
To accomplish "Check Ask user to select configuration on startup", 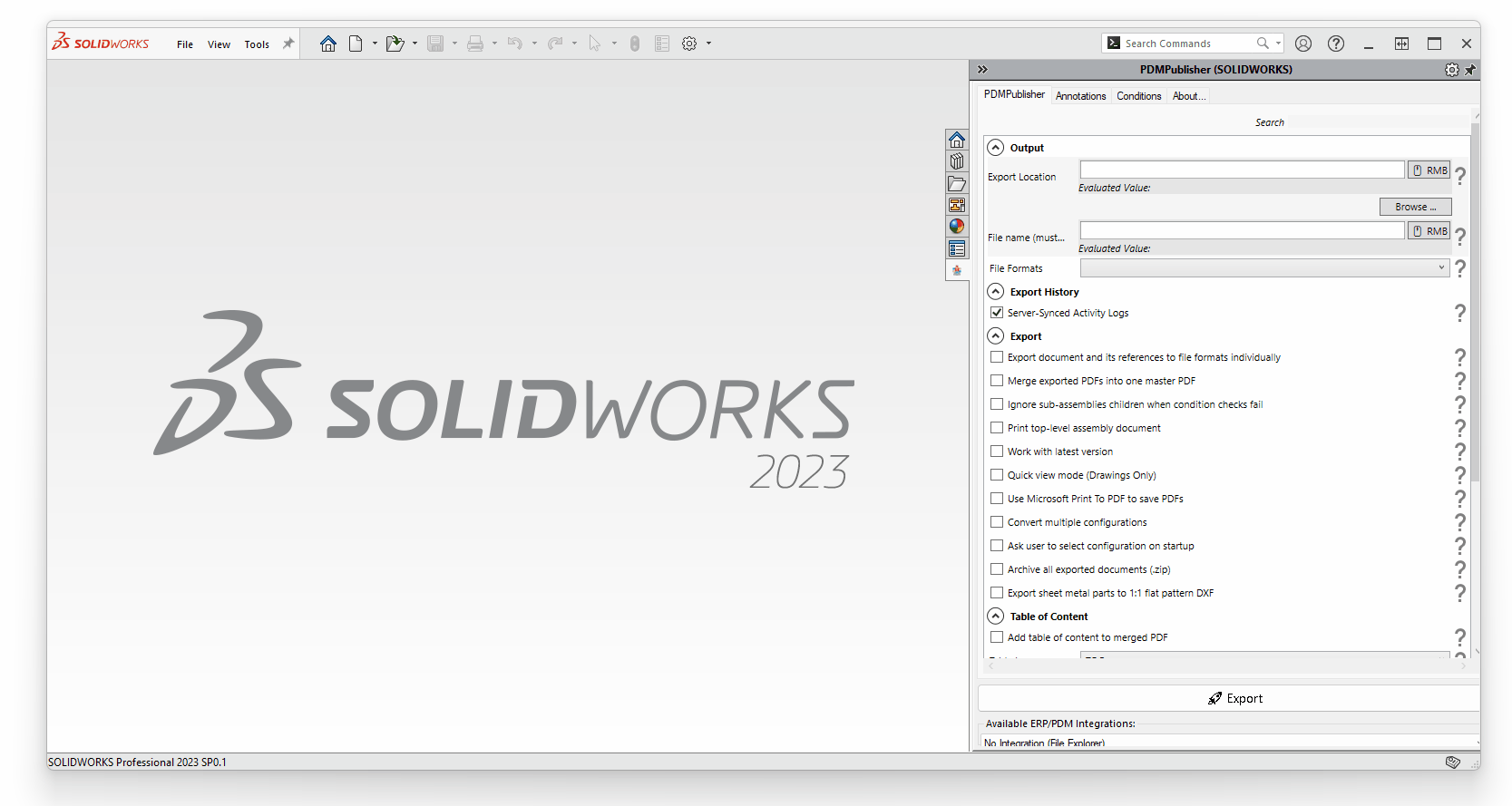I will coord(997,546).
